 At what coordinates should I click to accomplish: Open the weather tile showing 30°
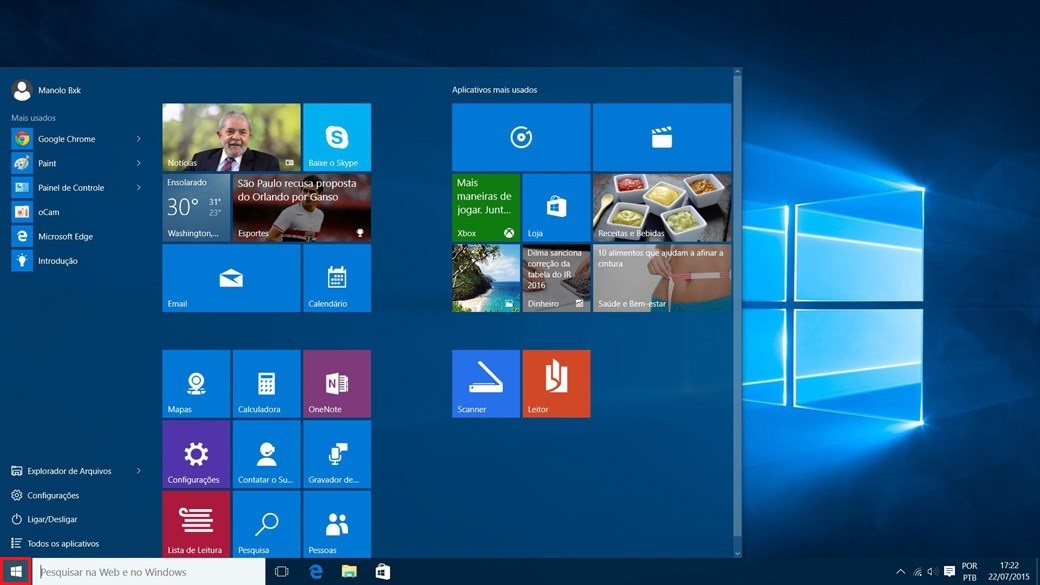196,208
